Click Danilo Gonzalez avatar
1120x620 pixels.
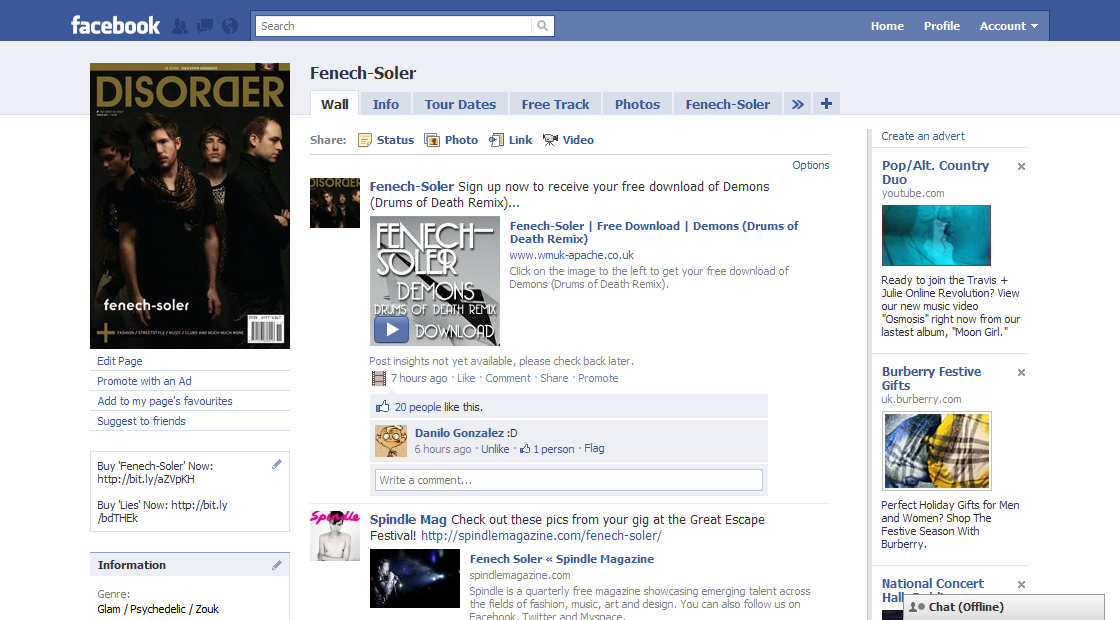click(391, 441)
